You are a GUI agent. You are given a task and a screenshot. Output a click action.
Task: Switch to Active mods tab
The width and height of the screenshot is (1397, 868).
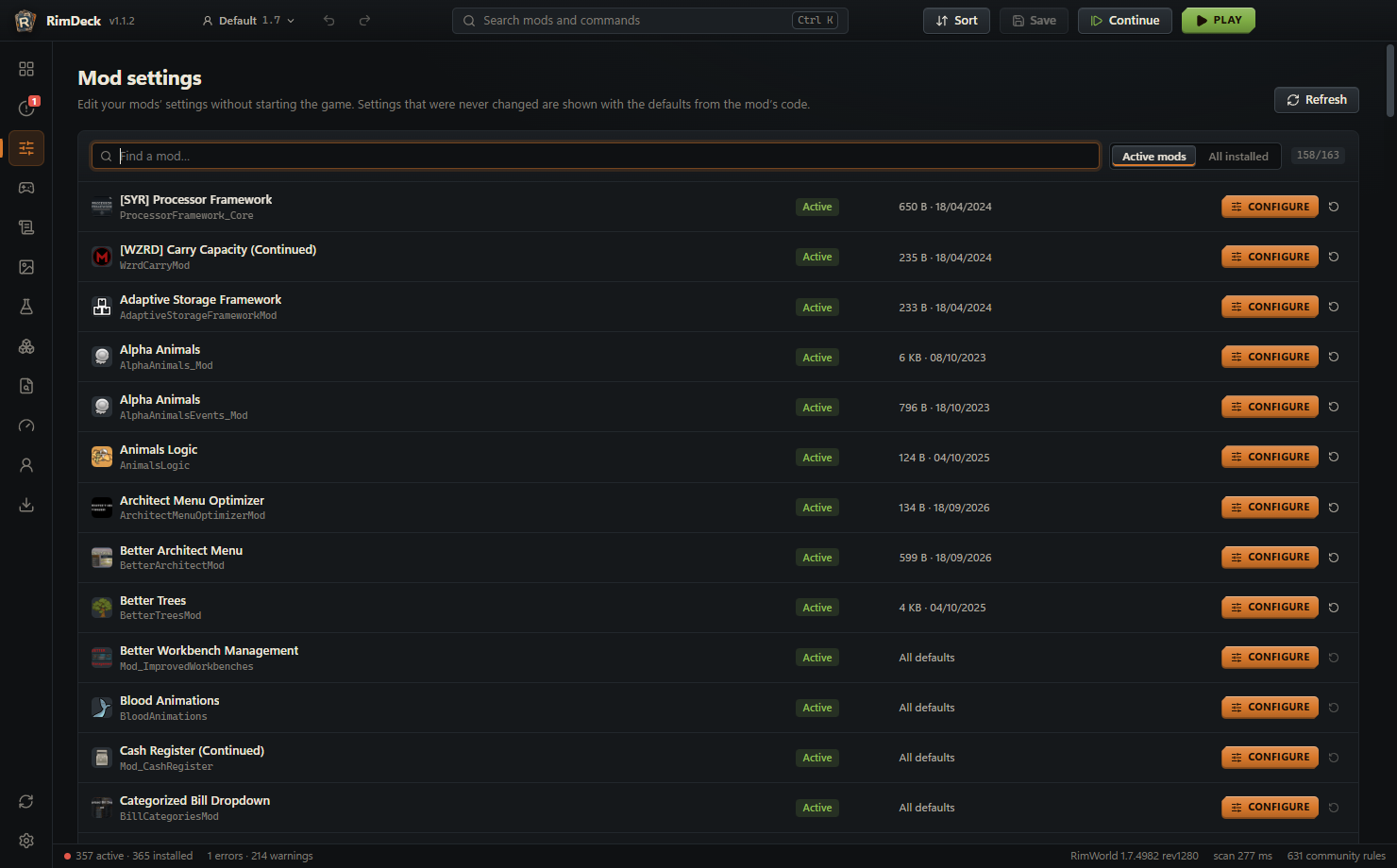click(1153, 157)
